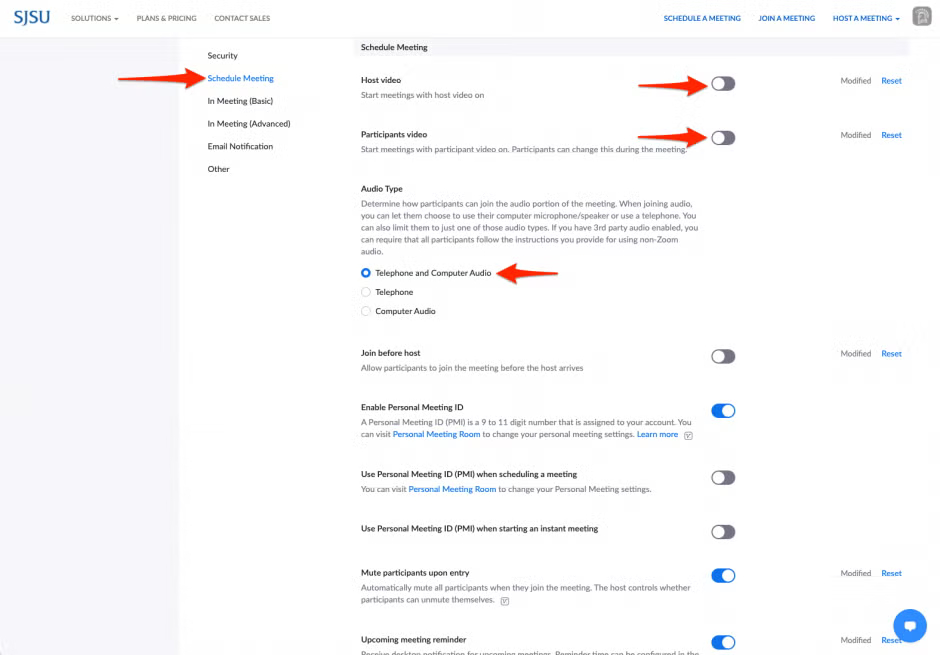This screenshot has height=655, width=940.
Task: Click Schedule a Meeting in header
Action: [702, 18]
